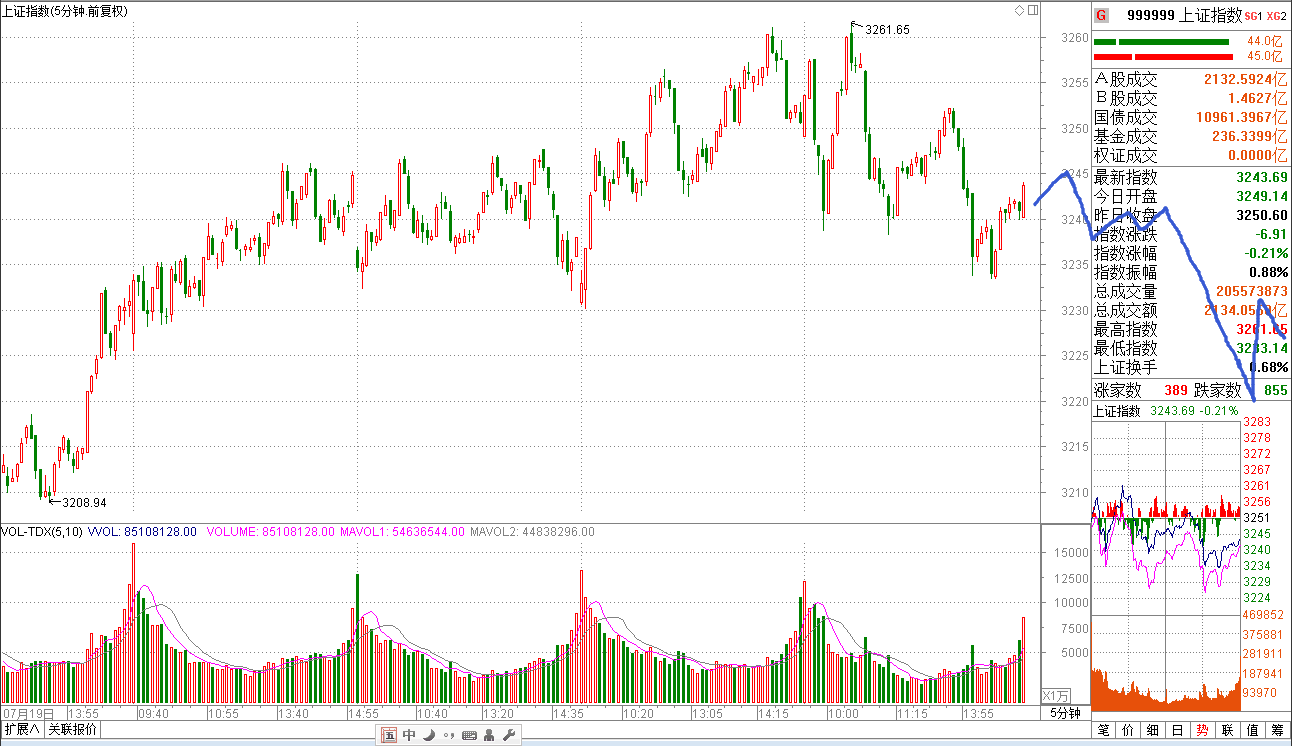Image resolution: width=1292 pixels, height=746 pixels.
Task: Open IME settings wrench icon
Action: [x=508, y=736]
